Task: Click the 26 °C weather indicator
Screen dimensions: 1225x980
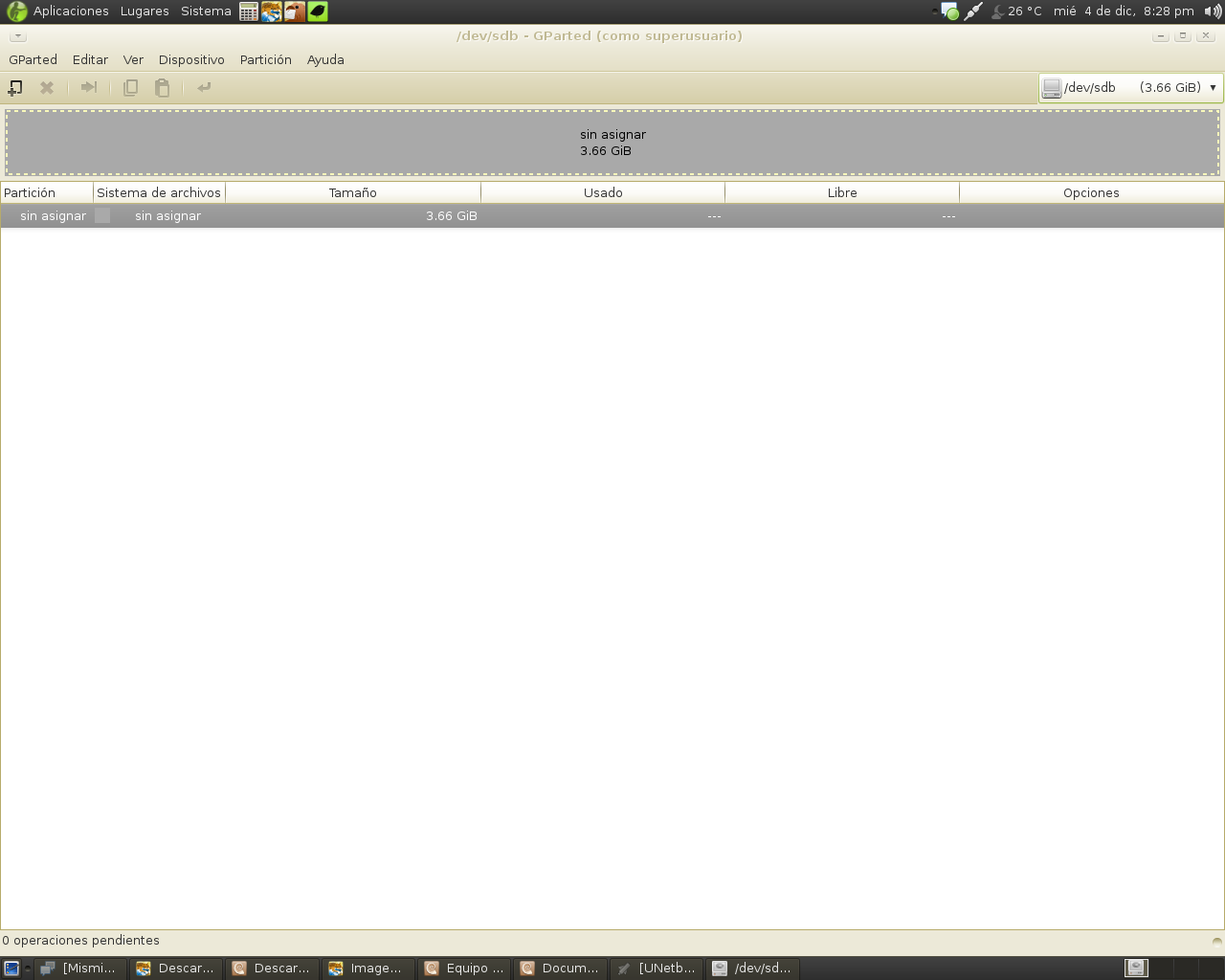Action: pyautogui.click(x=1016, y=11)
